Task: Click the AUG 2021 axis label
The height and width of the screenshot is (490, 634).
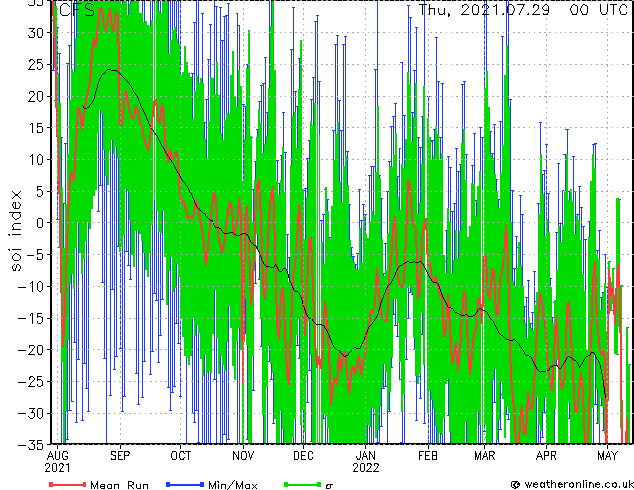Action: tap(57, 462)
